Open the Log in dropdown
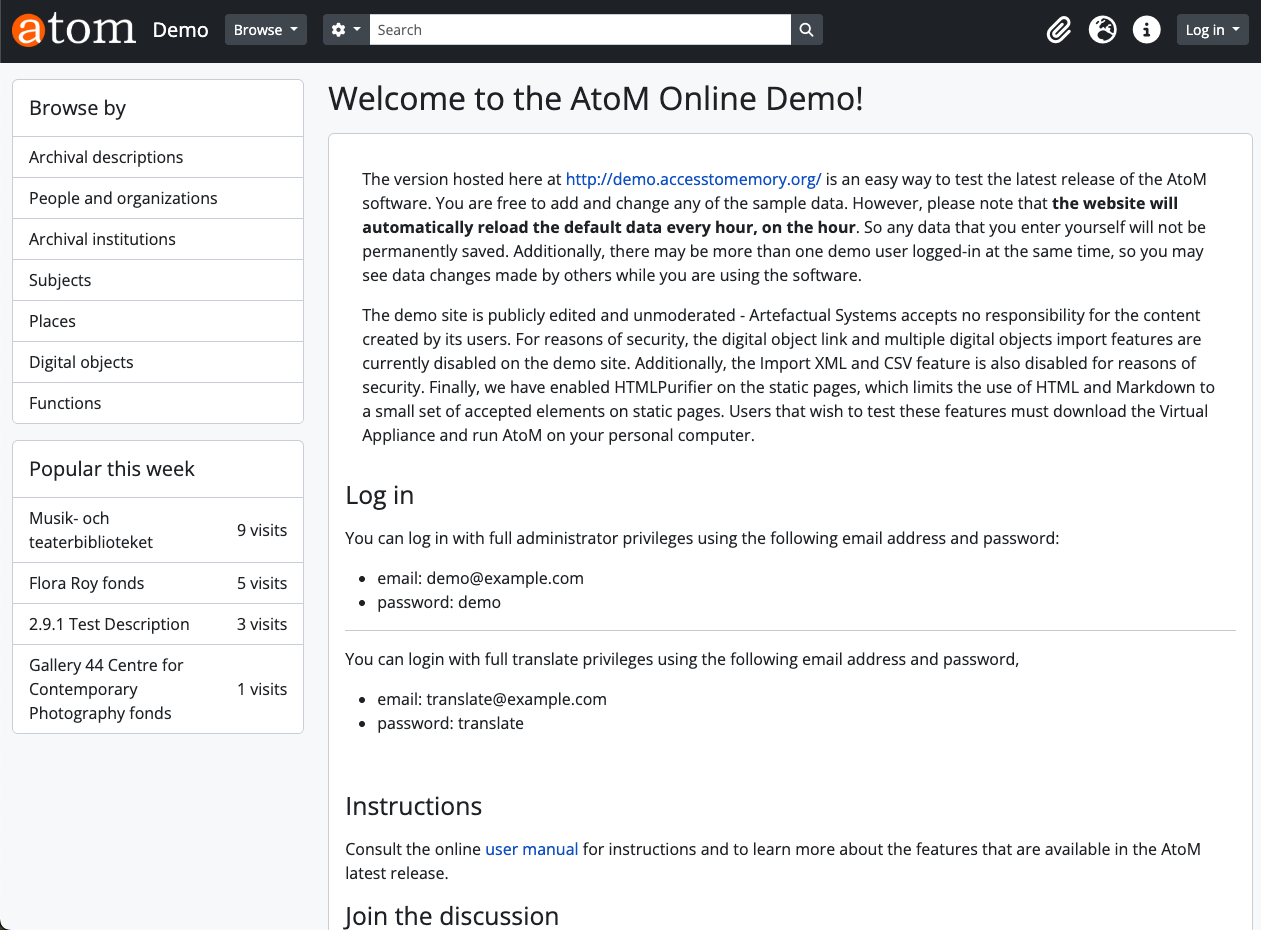 coord(1212,30)
